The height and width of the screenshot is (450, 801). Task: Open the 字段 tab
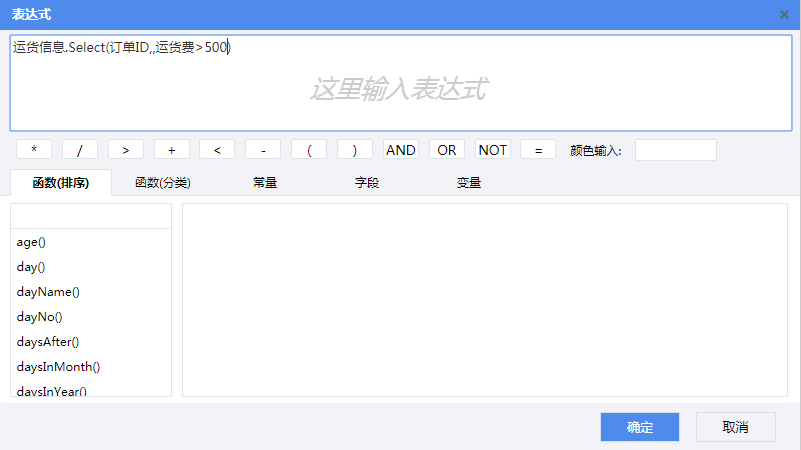pos(367,183)
